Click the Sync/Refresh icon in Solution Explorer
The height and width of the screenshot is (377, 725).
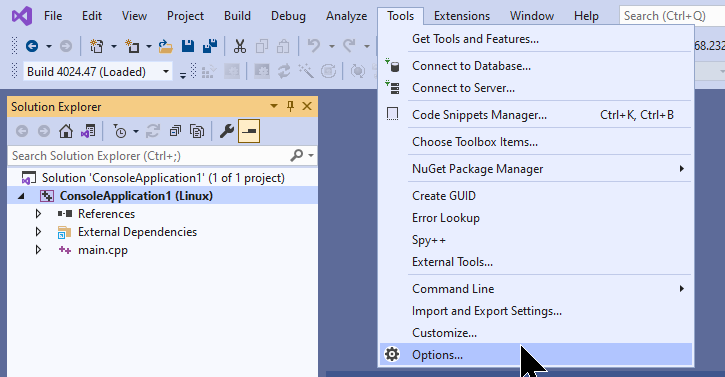(x=153, y=131)
